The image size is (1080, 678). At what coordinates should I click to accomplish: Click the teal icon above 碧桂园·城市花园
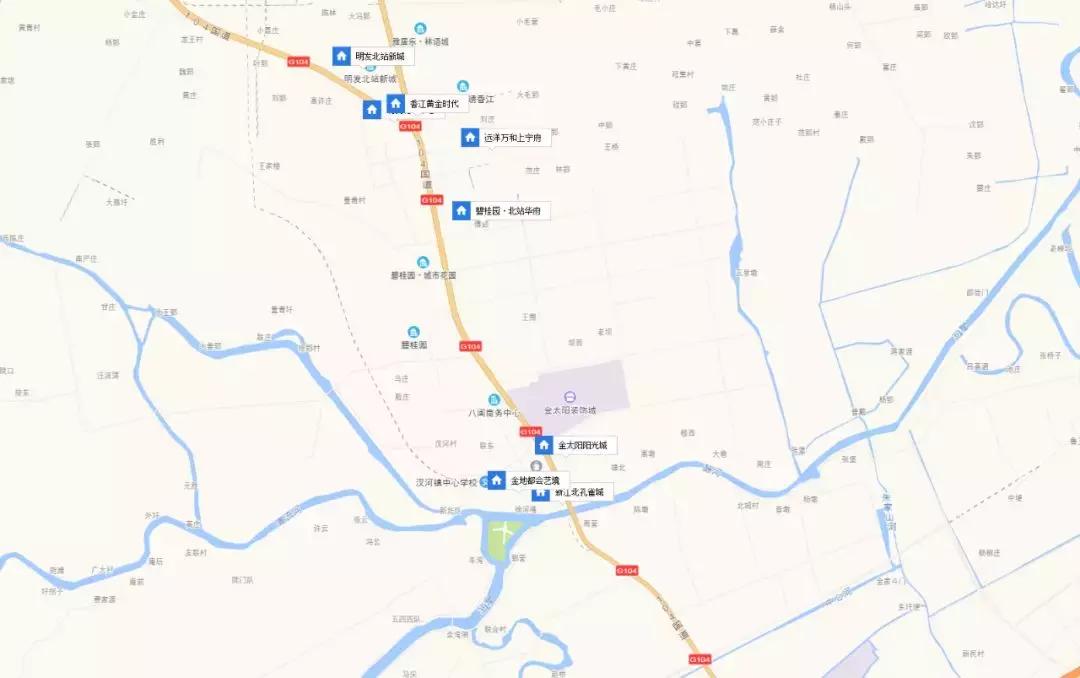coord(423,263)
